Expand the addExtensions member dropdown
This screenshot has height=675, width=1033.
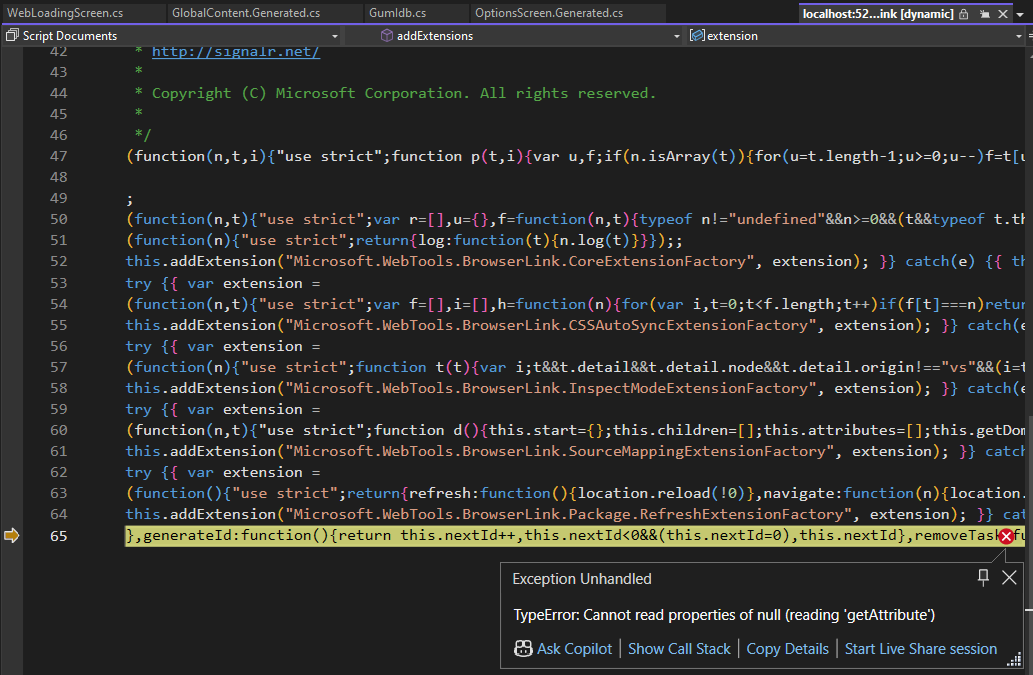tap(677, 36)
